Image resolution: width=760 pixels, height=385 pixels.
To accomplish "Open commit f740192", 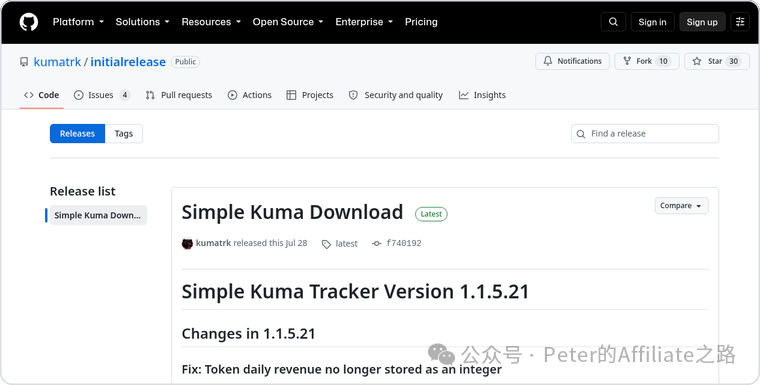I will (397, 243).
